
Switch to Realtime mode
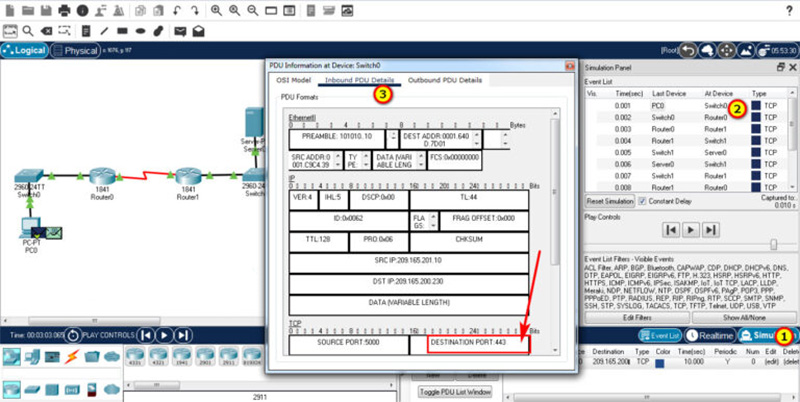(x=710, y=335)
